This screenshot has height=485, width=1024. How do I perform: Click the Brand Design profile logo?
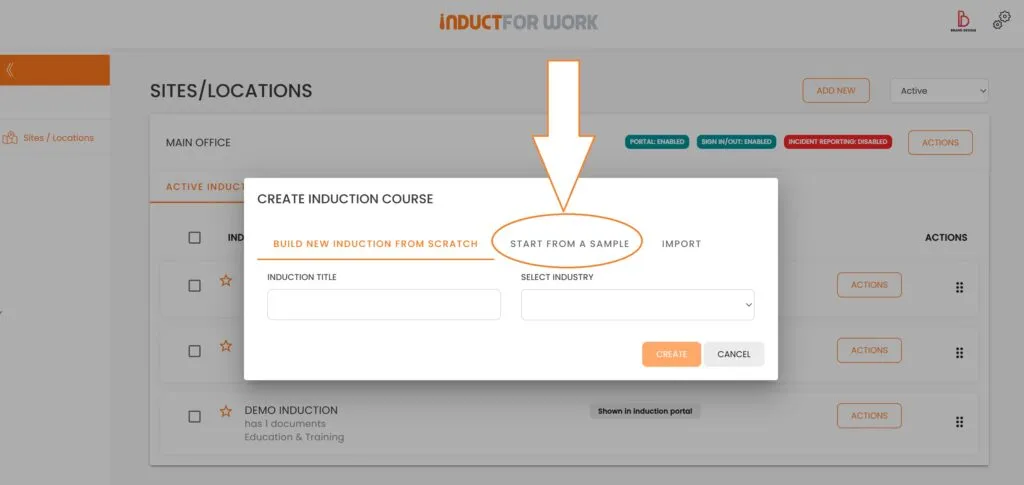[x=963, y=22]
